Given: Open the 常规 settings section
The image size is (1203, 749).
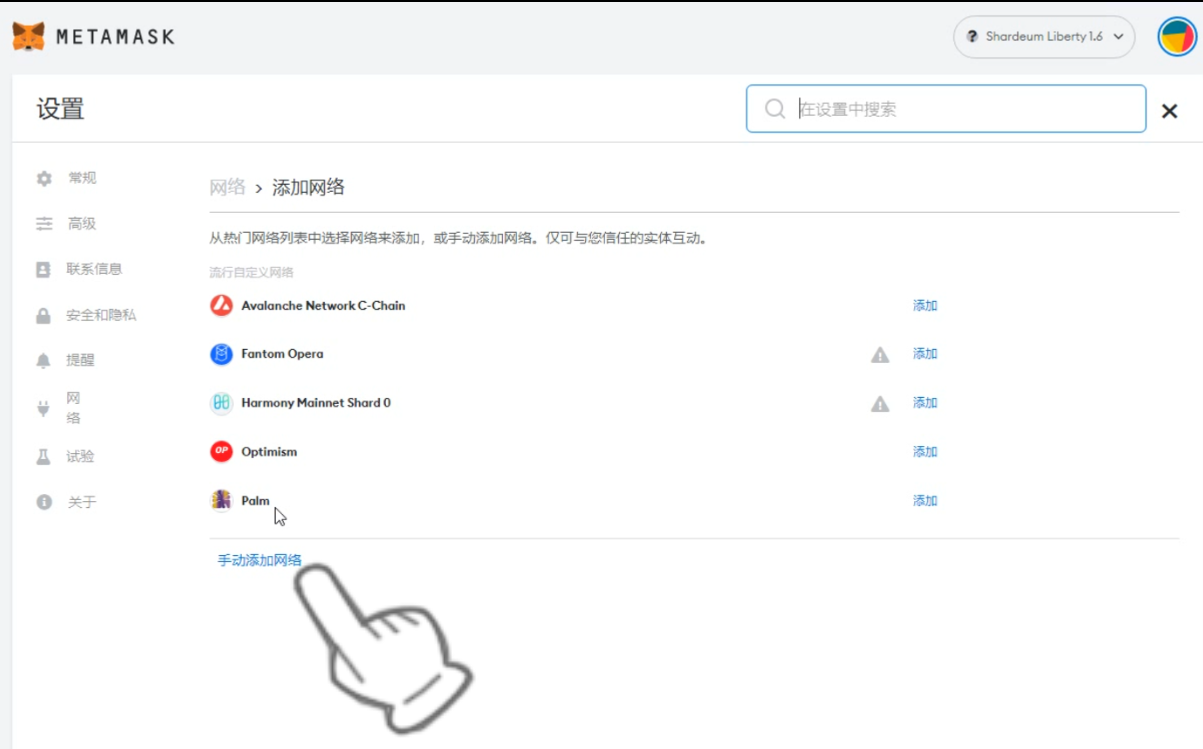Looking at the screenshot, I should tap(80, 177).
